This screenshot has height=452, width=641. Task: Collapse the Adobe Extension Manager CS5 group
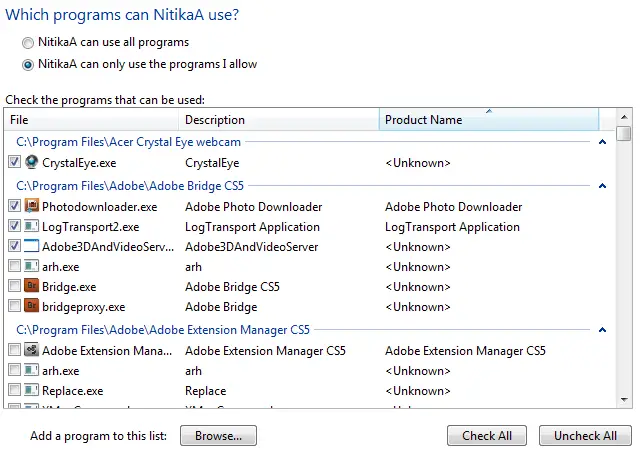pos(602,330)
